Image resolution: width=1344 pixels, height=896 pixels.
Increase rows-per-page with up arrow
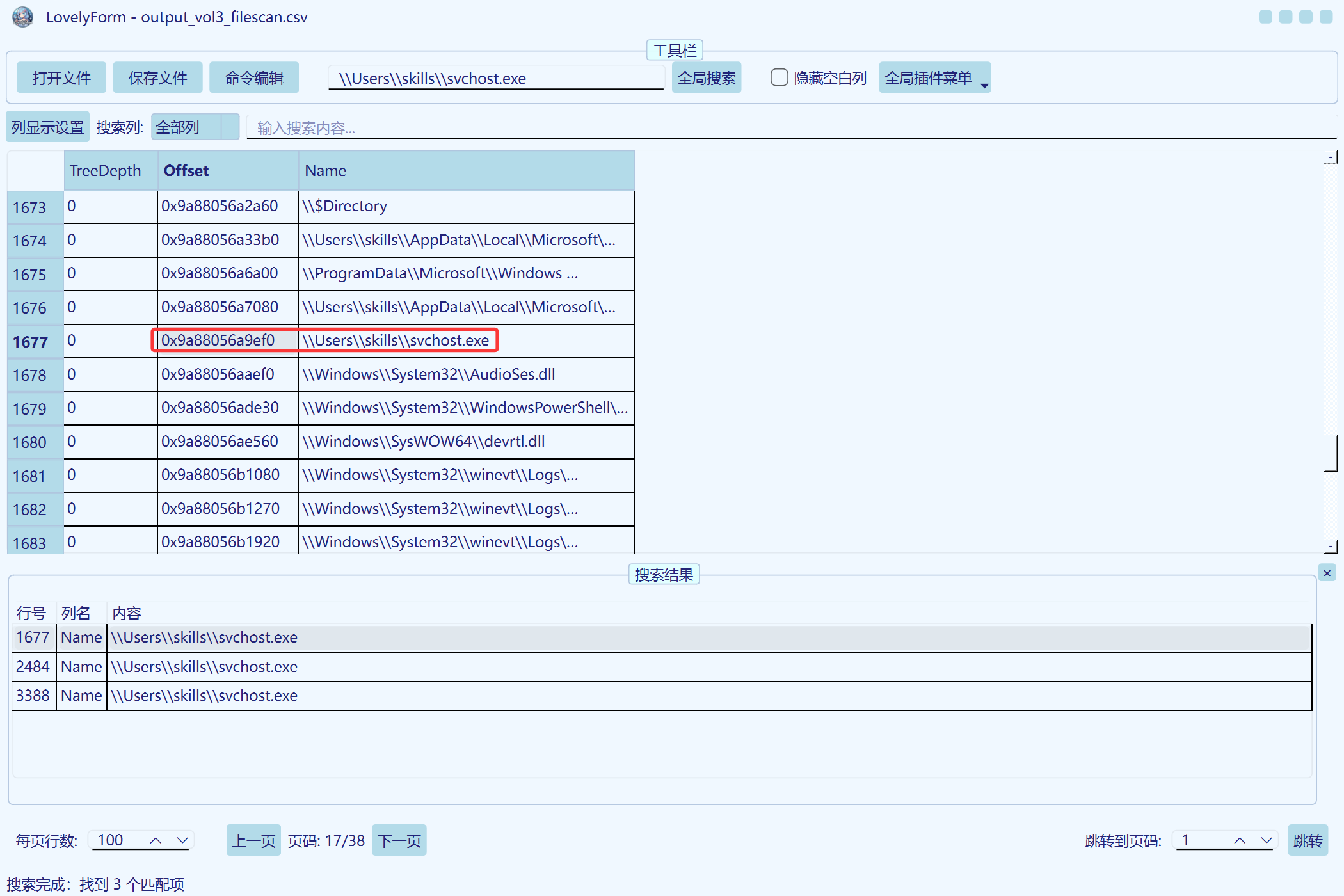point(156,840)
